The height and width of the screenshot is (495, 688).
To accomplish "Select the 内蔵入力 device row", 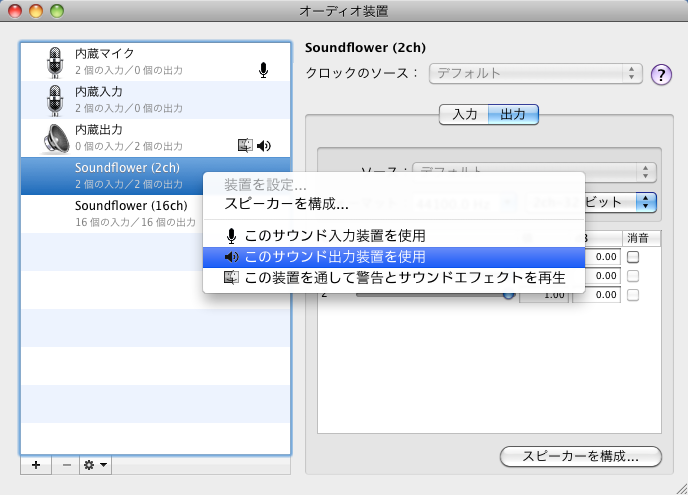I will [x=156, y=100].
